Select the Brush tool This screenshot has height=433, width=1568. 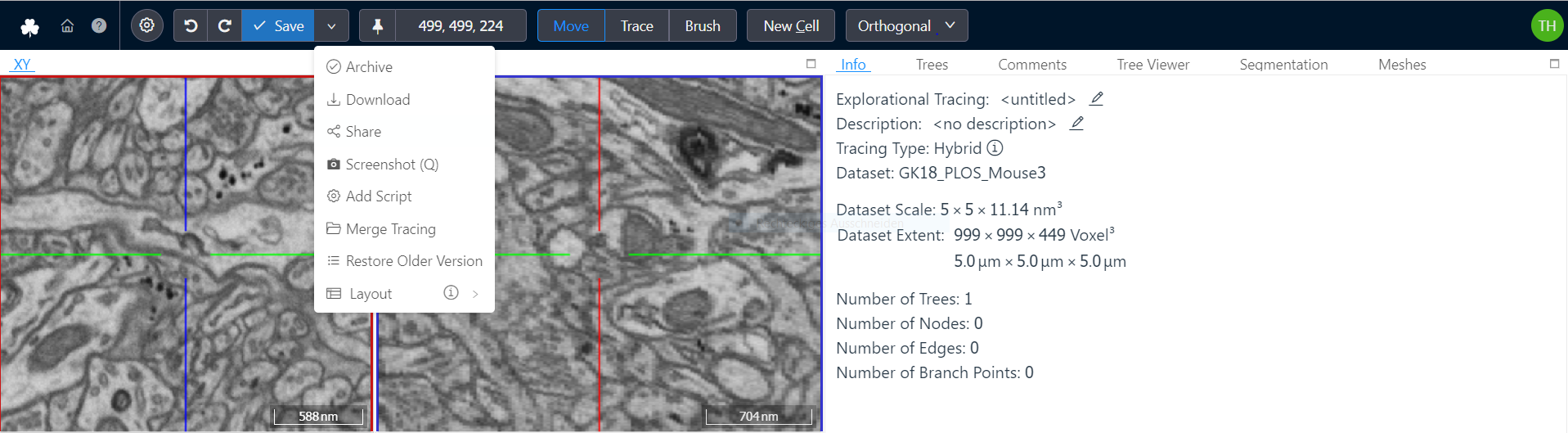pos(703,25)
